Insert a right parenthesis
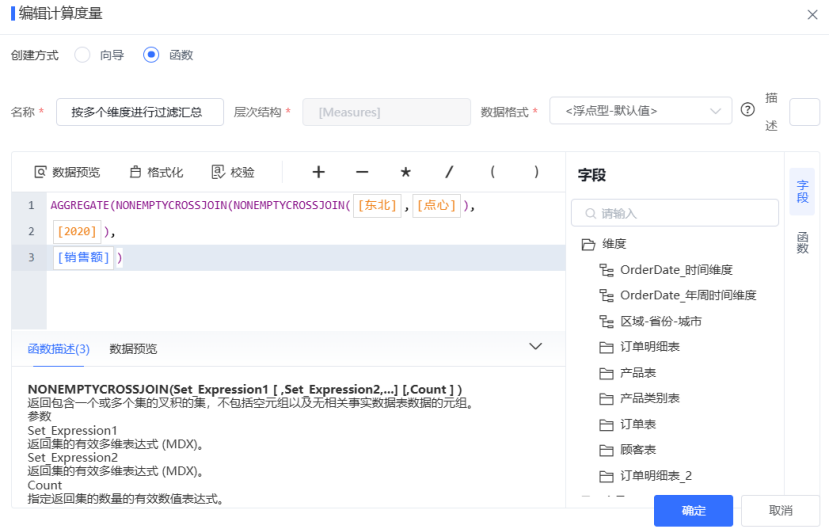 (536, 172)
